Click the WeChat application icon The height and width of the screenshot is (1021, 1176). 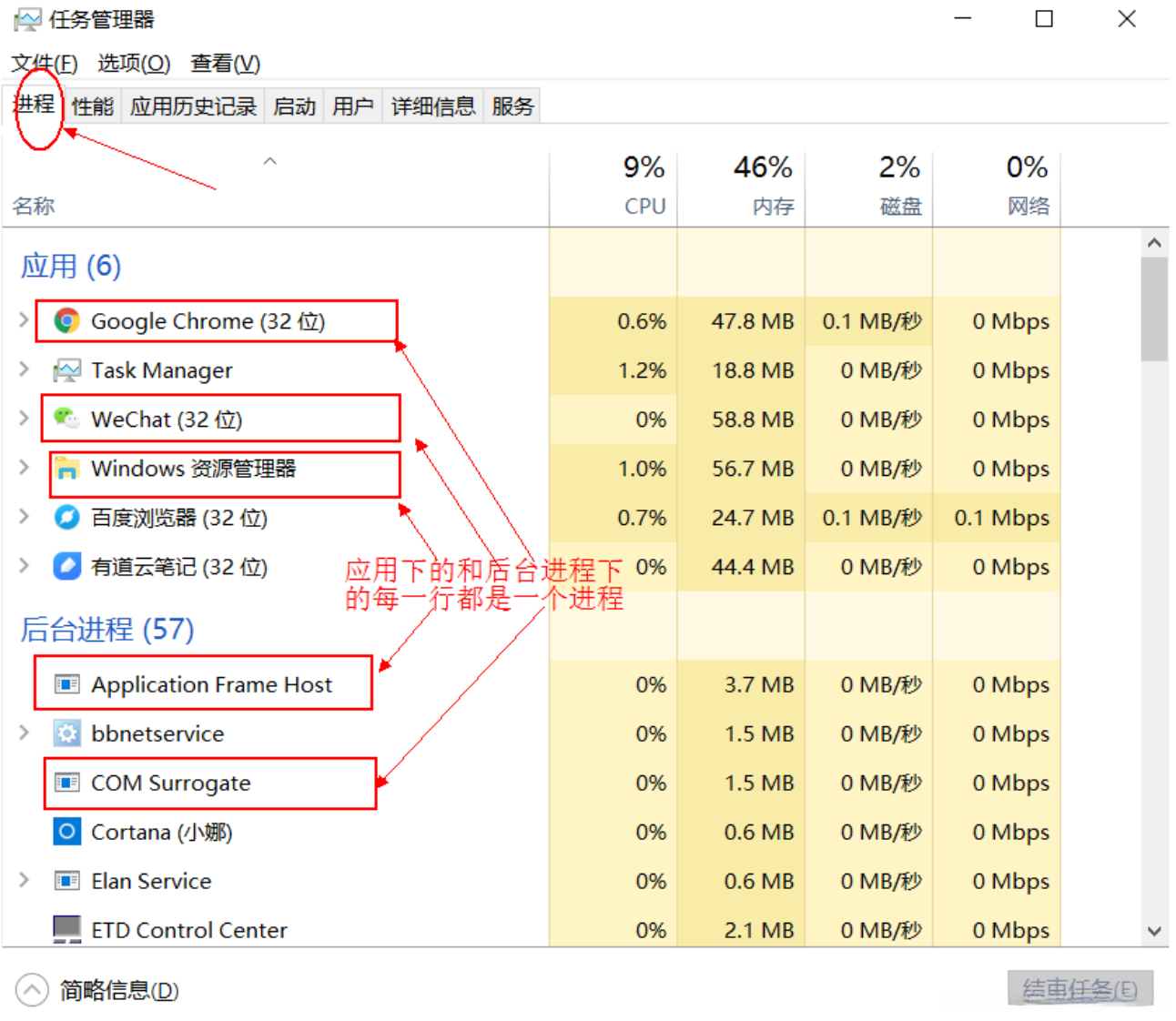click(66, 419)
